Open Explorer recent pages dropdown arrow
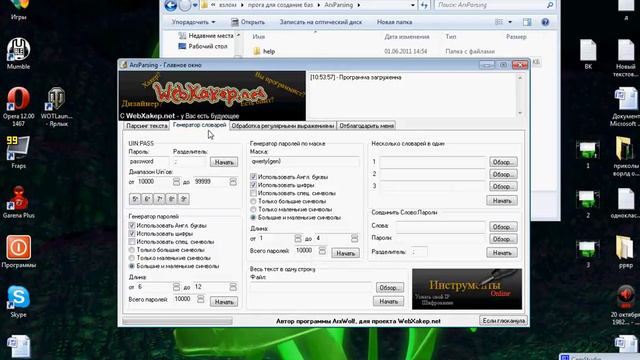This screenshot has width=640, height=360. pos(195,5)
